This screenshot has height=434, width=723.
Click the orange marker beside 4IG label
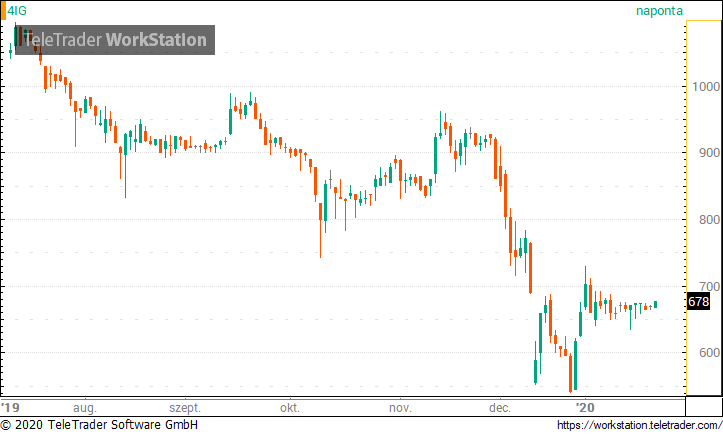3,11
